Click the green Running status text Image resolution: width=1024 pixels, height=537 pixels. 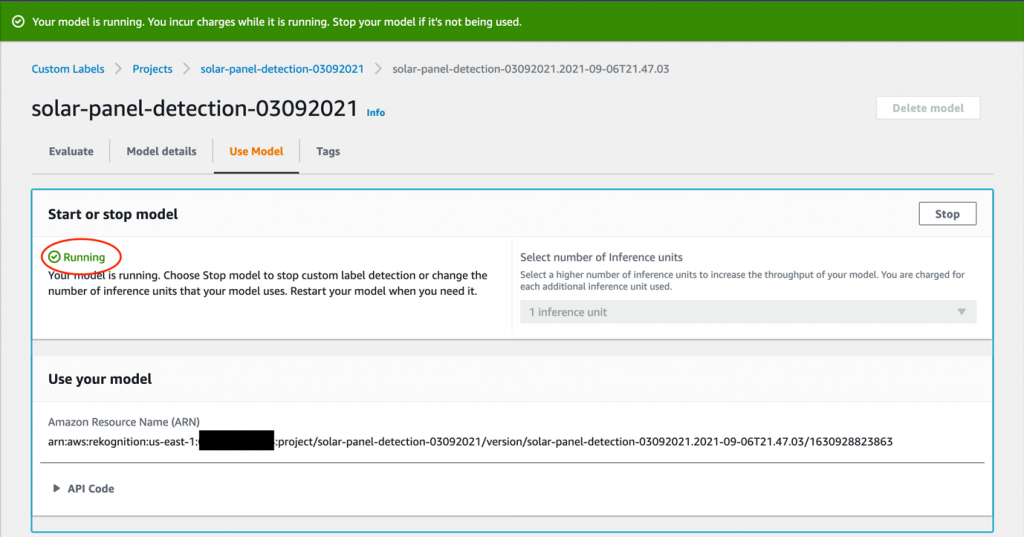(x=84, y=257)
